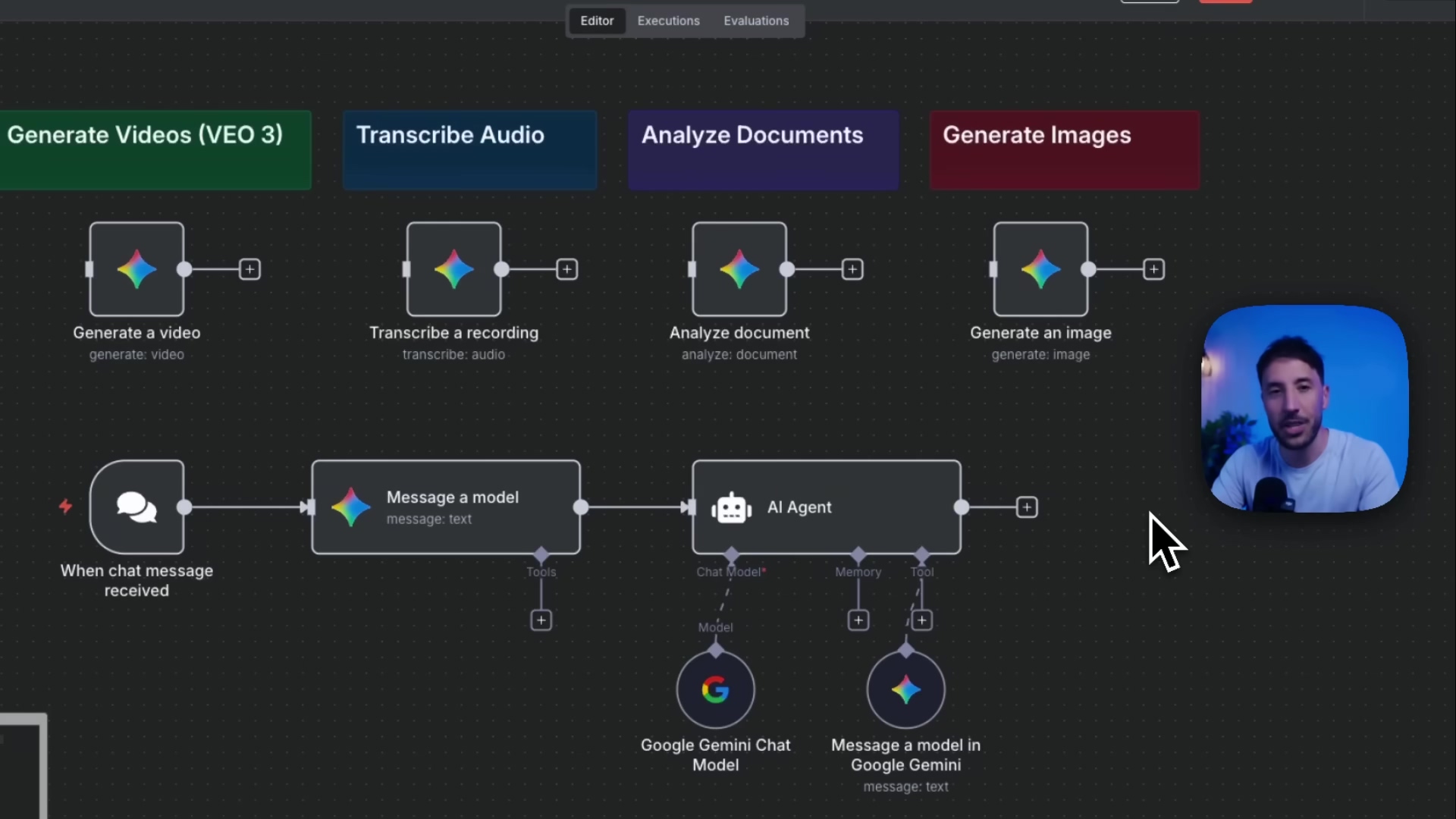Select the Google Gemini Chat Model node
This screenshot has width=1456, height=819.
pos(715,689)
